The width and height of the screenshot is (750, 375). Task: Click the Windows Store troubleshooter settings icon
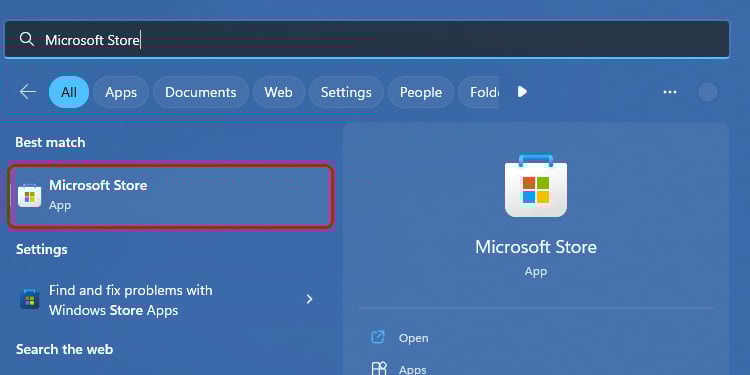(x=30, y=299)
